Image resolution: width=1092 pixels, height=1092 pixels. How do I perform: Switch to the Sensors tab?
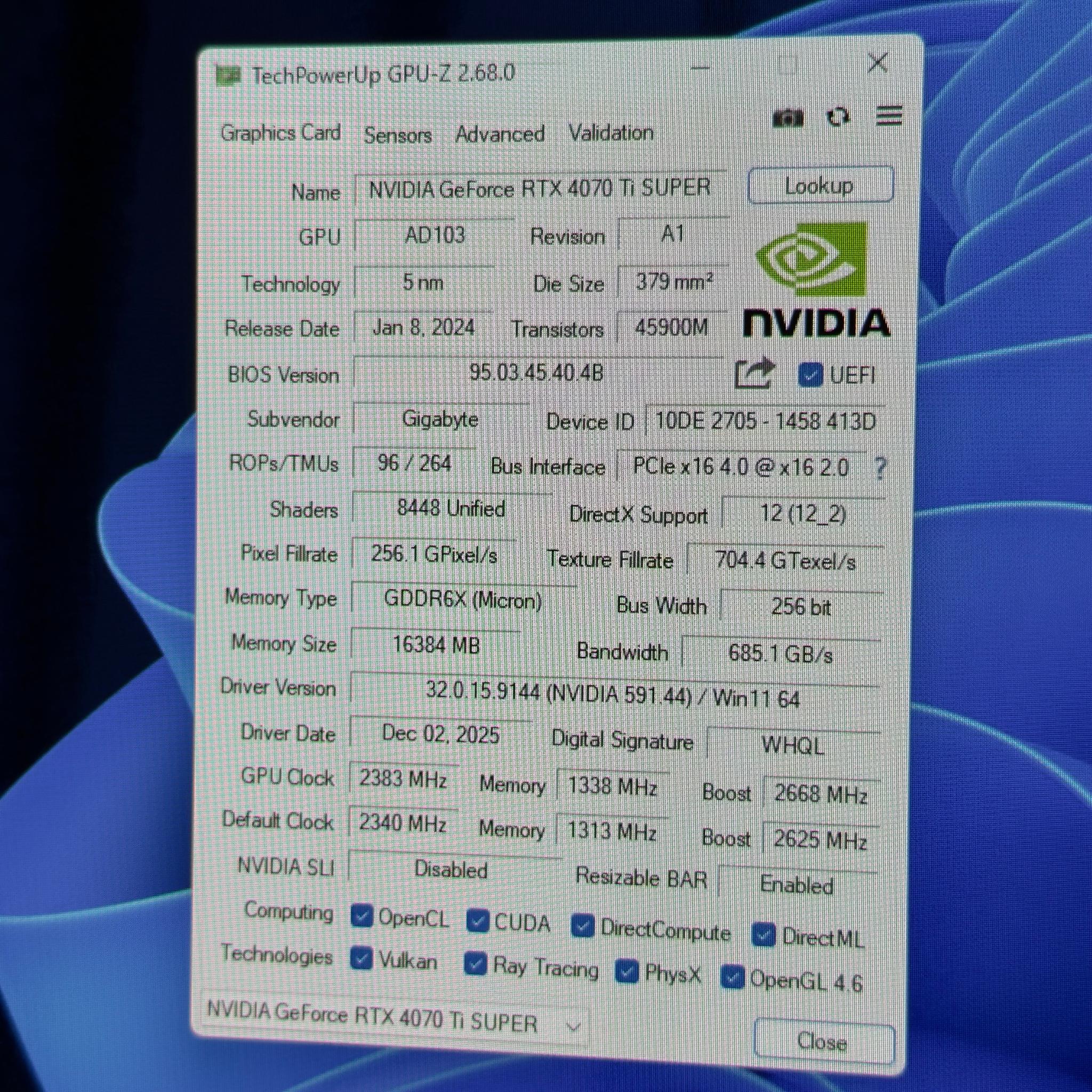point(397,134)
